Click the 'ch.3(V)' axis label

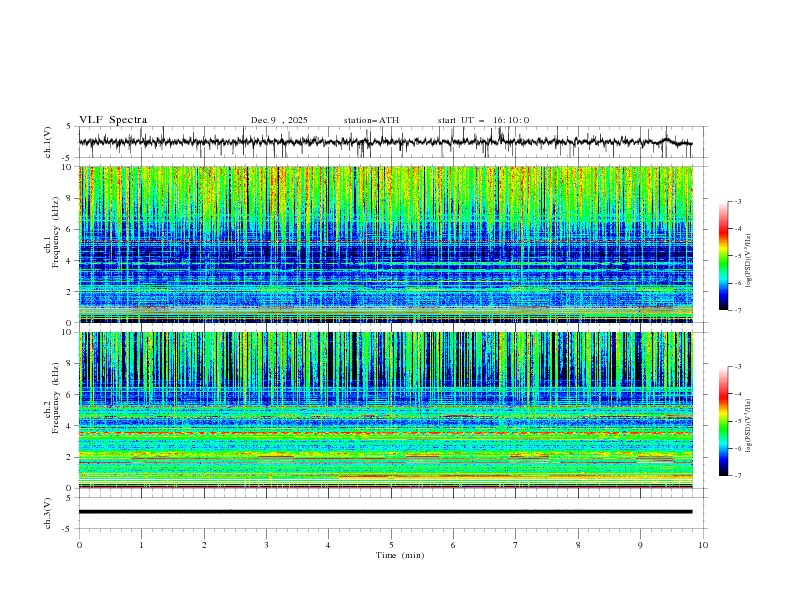point(48,513)
